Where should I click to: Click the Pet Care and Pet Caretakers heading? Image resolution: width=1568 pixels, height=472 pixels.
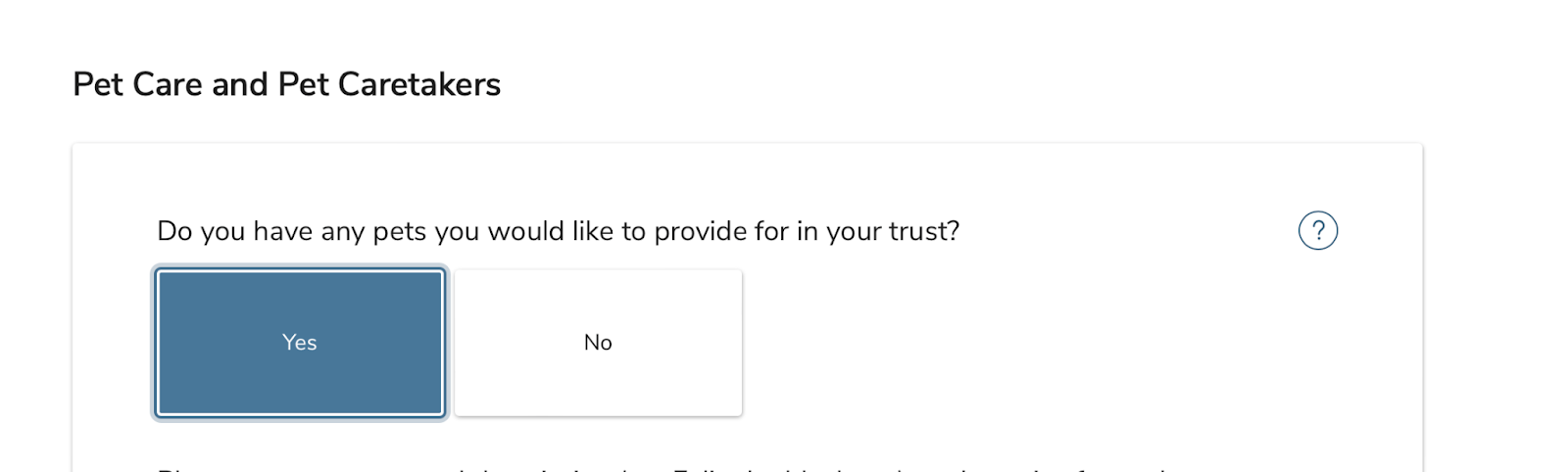coord(286,84)
